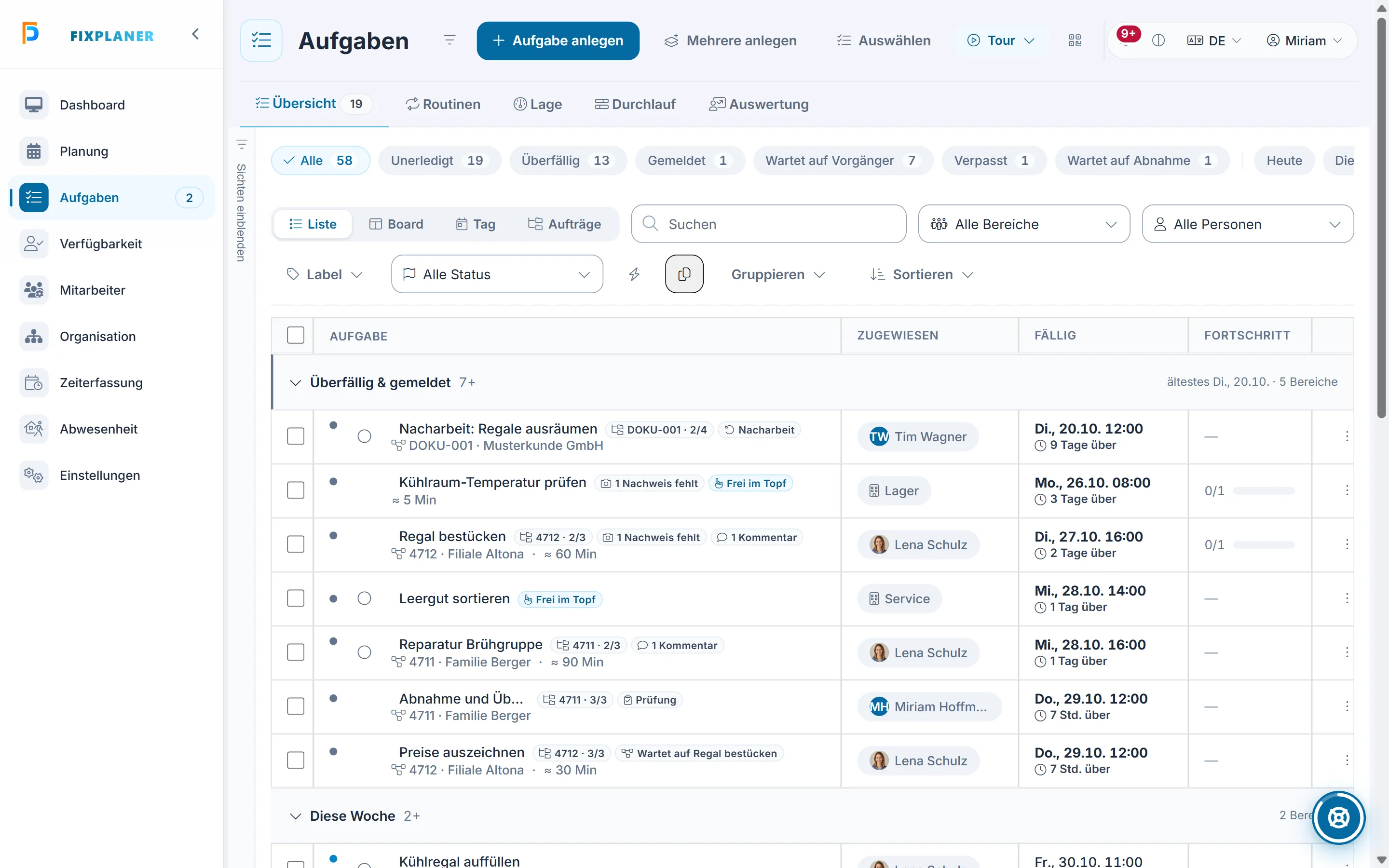Open Organisation in the sidebar
This screenshot has width=1389, height=868.
coord(112,337)
